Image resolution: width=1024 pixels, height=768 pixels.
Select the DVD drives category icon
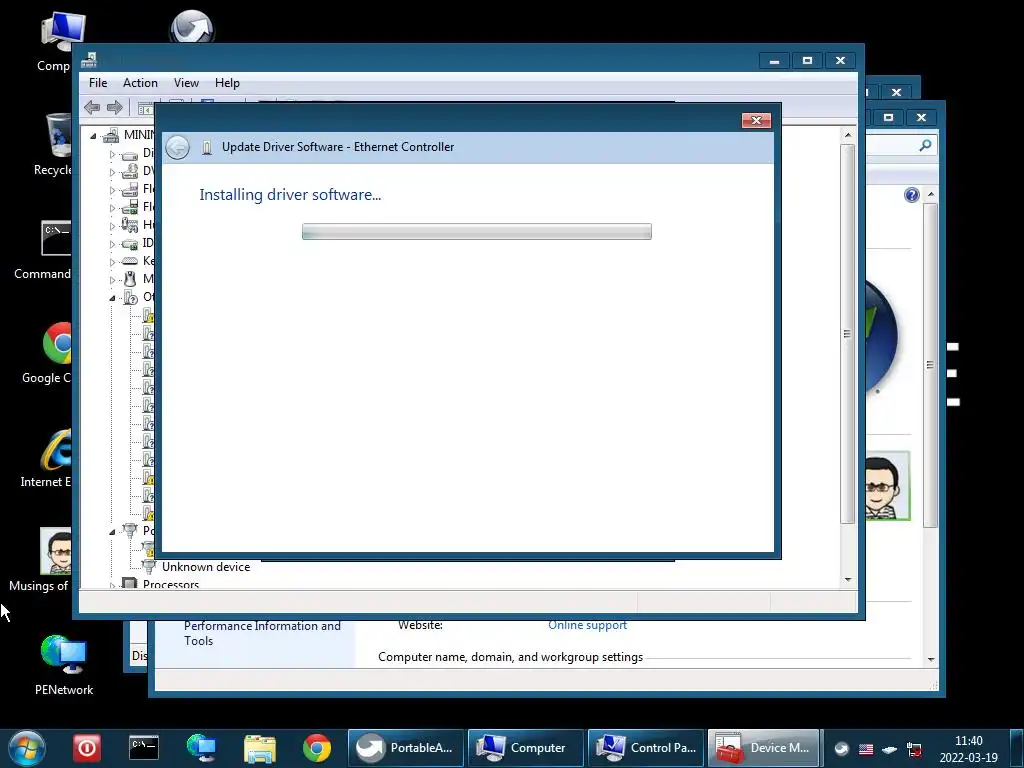click(130, 172)
